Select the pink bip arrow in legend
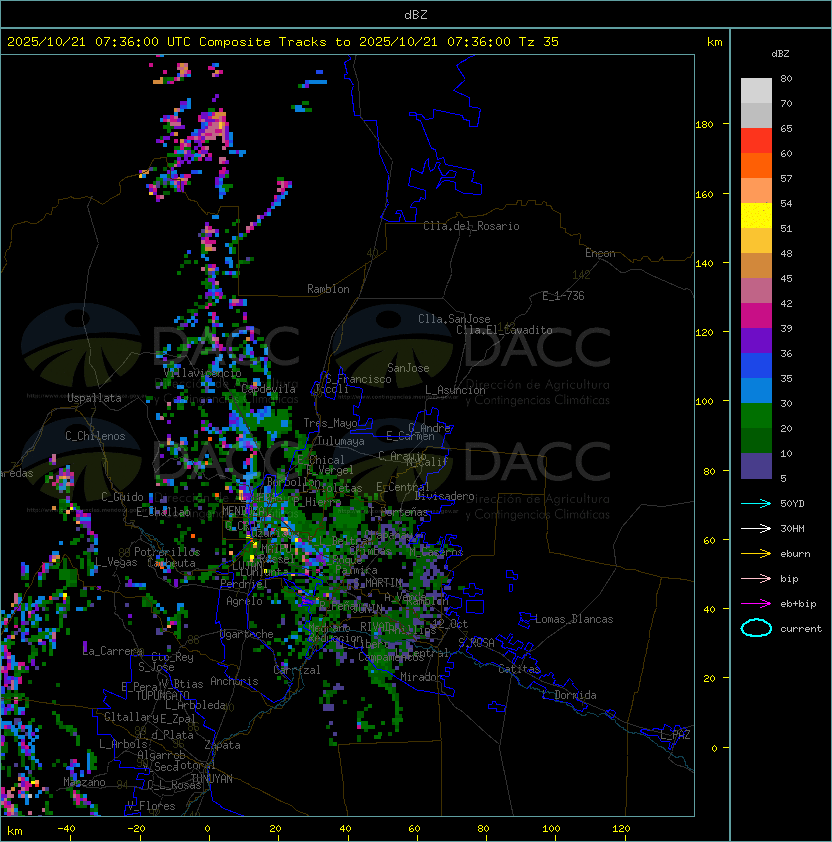This screenshot has width=832, height=842. (x=756, y=579)
